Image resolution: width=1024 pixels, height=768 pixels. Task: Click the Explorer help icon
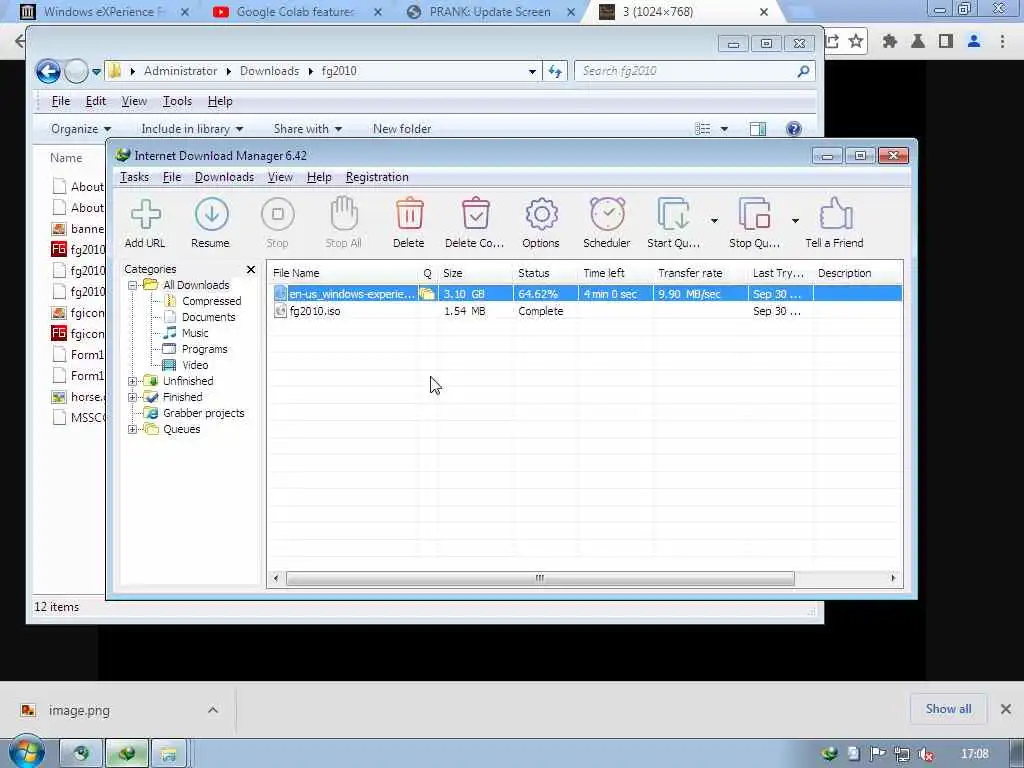[793, 129]
